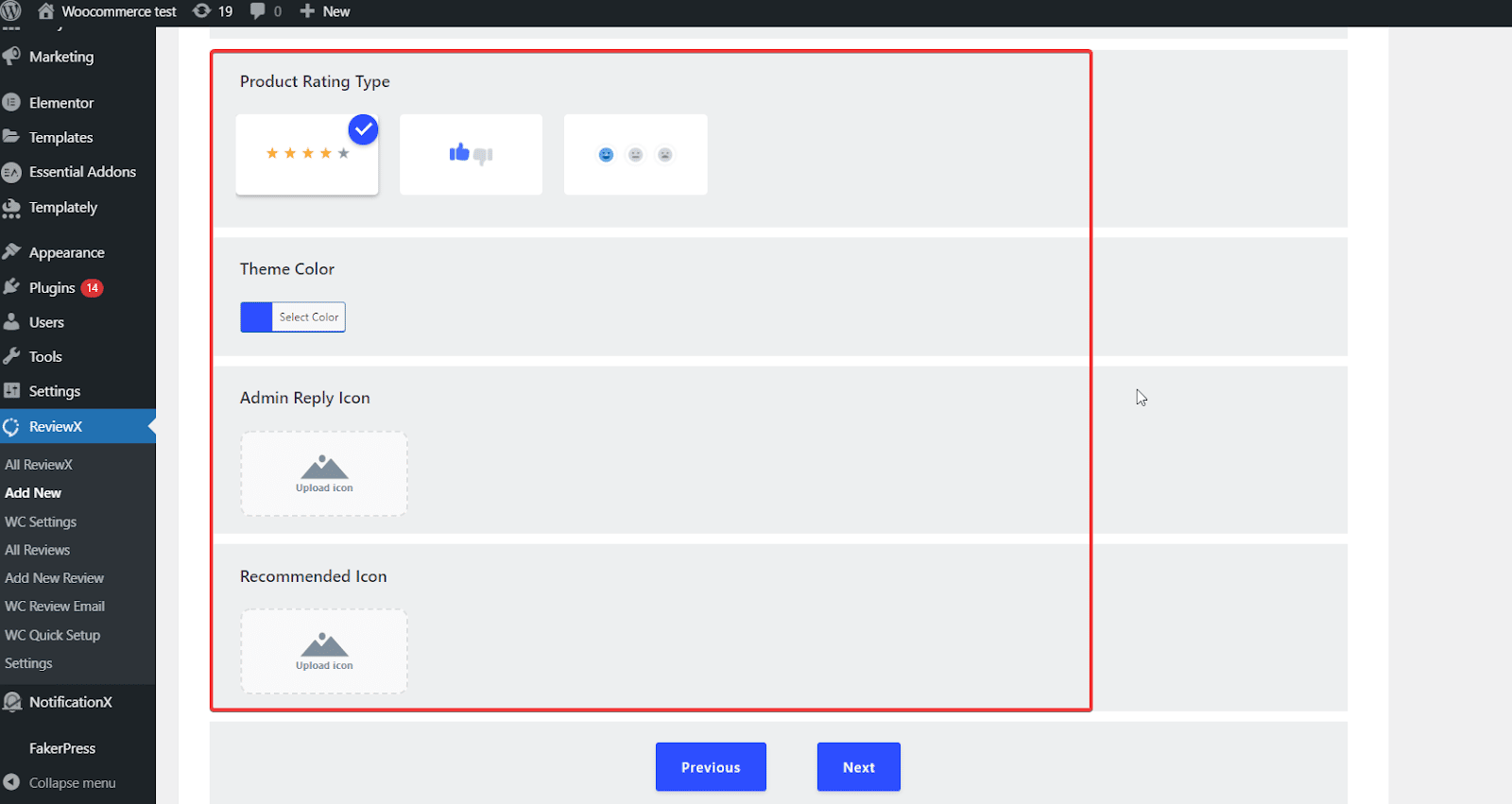The height and width of the screenshot is (804, 1512).
Task: Open All Reviews submenu
Action: click(38, 550)
